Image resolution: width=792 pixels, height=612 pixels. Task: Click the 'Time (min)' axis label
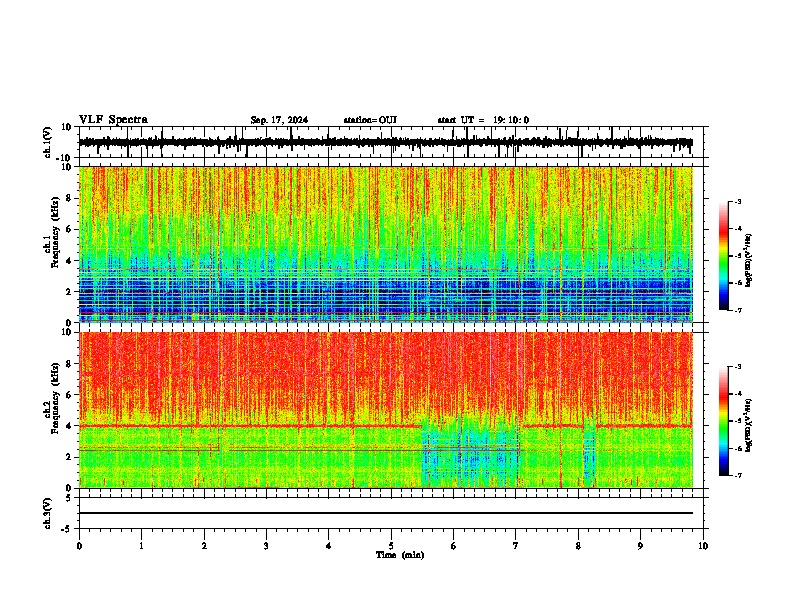point(400,555)
